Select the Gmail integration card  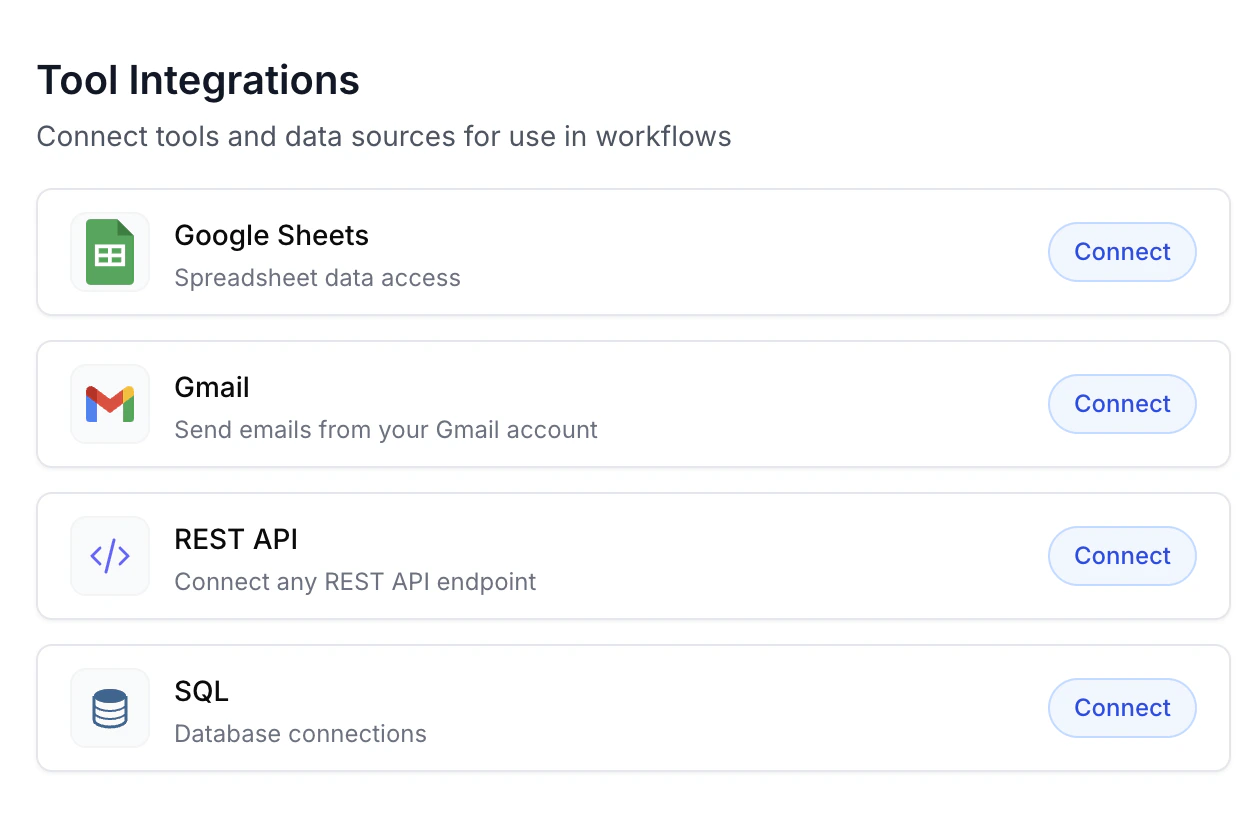pyautogui.click(x=633, y=404)
